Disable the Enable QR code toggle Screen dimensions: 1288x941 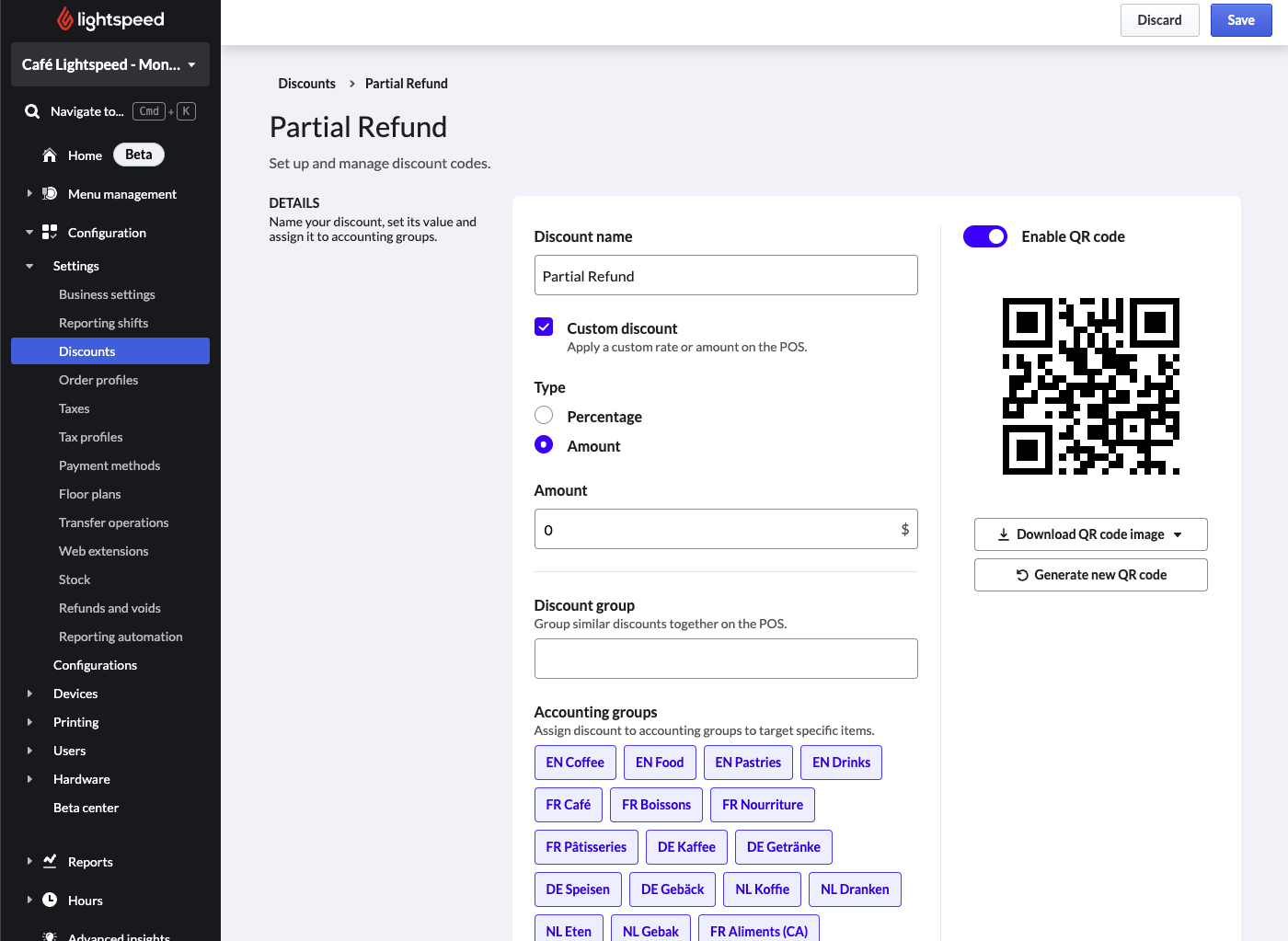tap(984, 236)
